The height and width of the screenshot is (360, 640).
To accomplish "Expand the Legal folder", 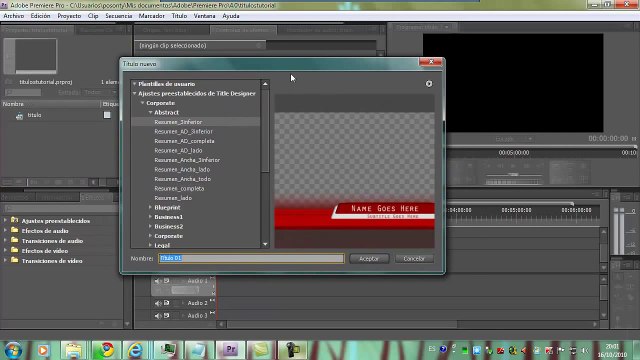I will point(150,245).
